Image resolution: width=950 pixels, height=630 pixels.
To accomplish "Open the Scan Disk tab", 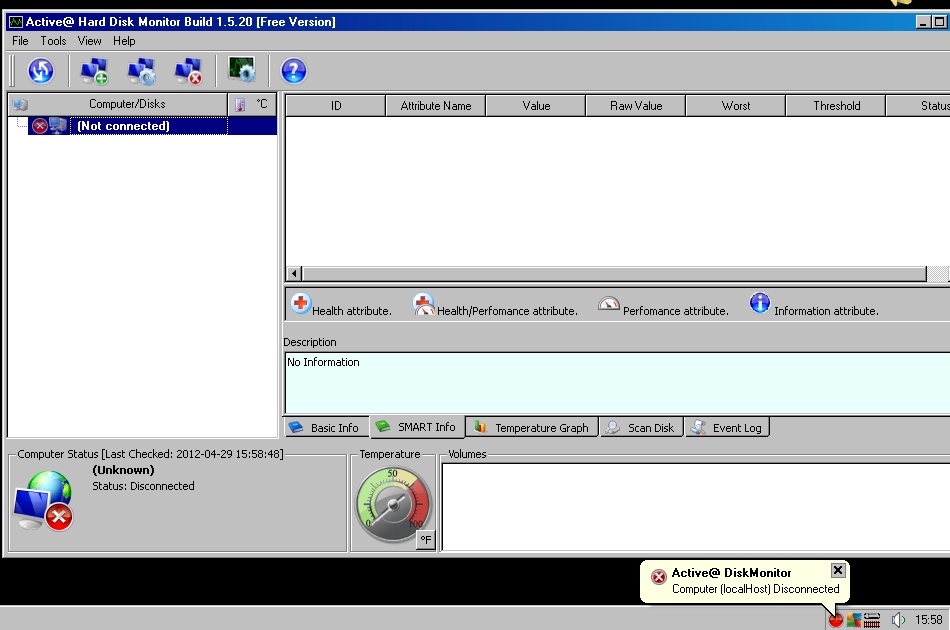I will [642, 428].
